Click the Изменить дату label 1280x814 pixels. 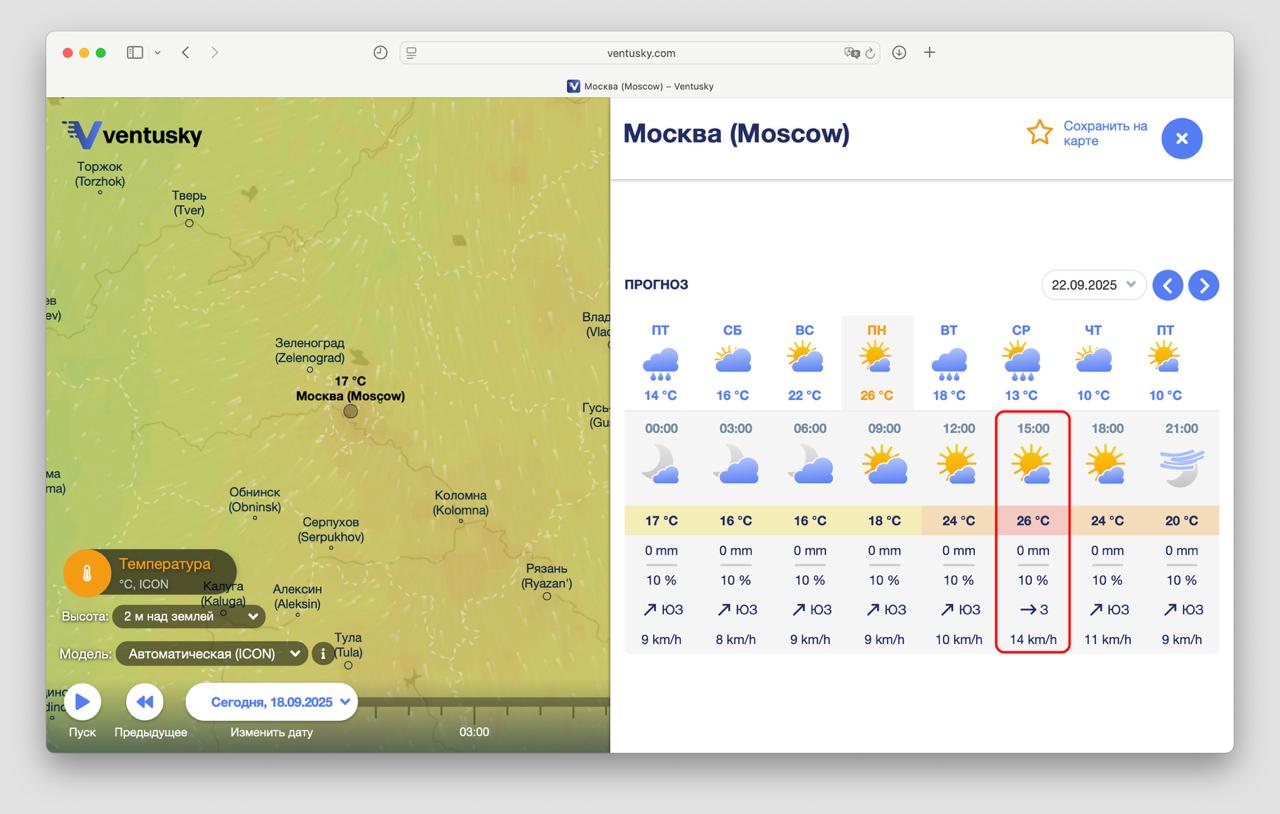271,732
